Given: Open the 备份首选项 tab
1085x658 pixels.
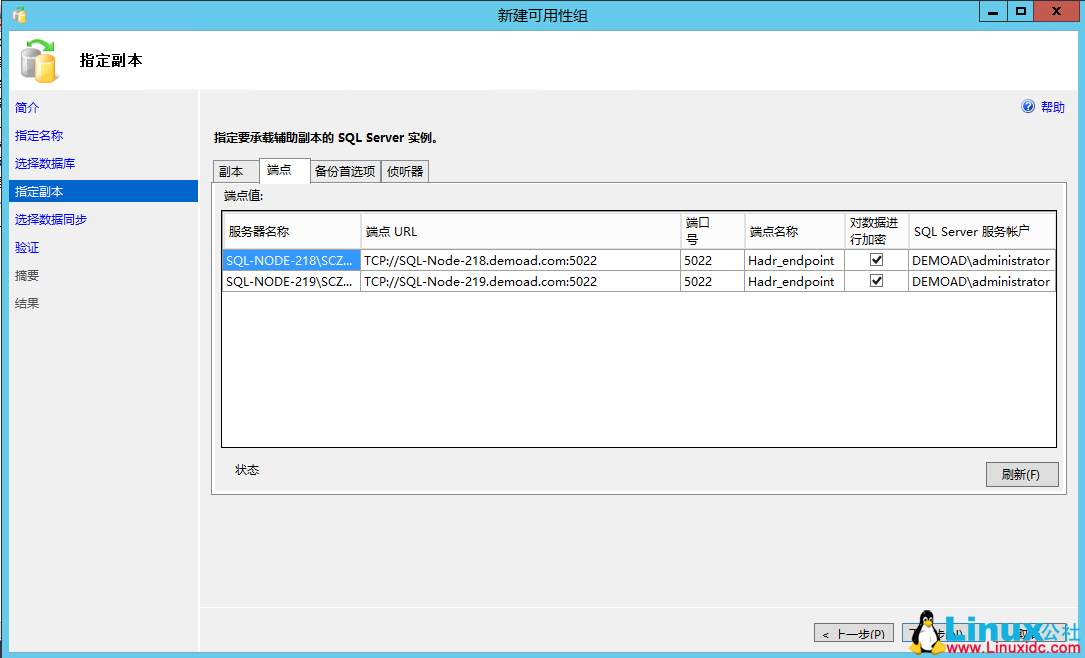Looking at the screenshot, I should (343, 170).
